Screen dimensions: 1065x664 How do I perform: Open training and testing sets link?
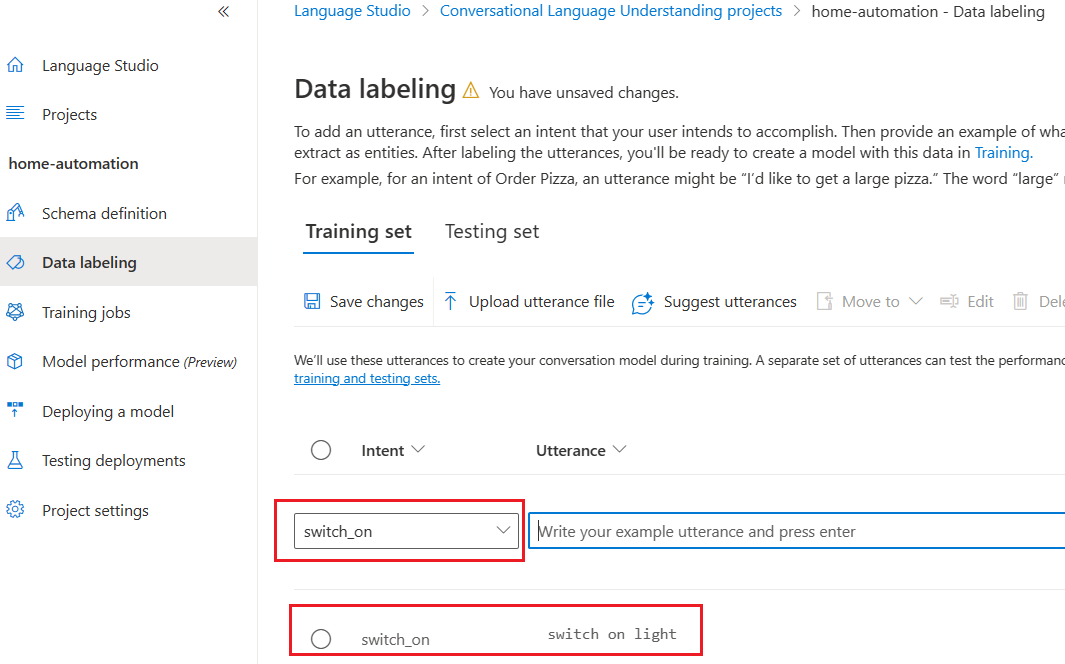[x=367, y=378]
